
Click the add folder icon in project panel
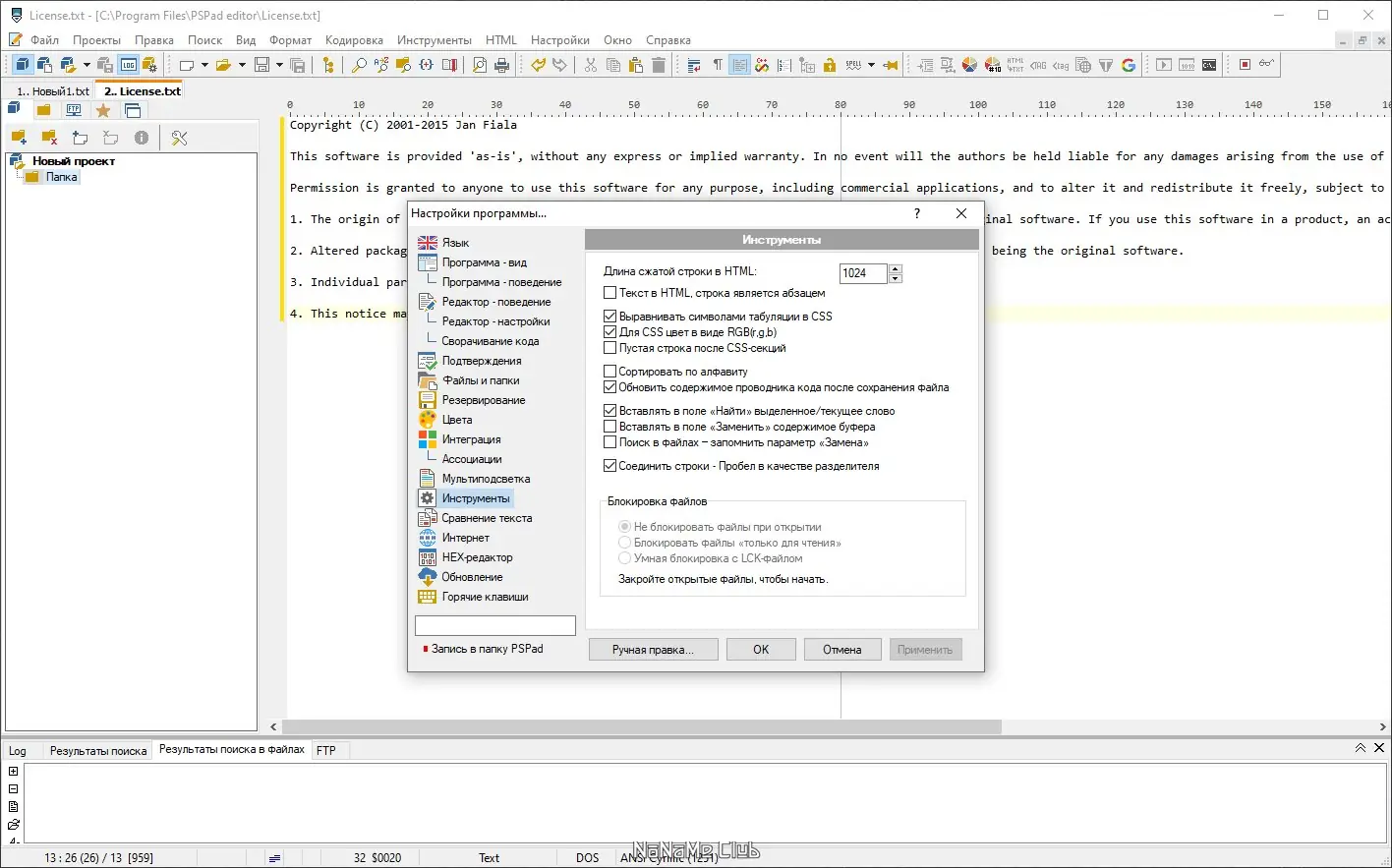click(19, 138)
